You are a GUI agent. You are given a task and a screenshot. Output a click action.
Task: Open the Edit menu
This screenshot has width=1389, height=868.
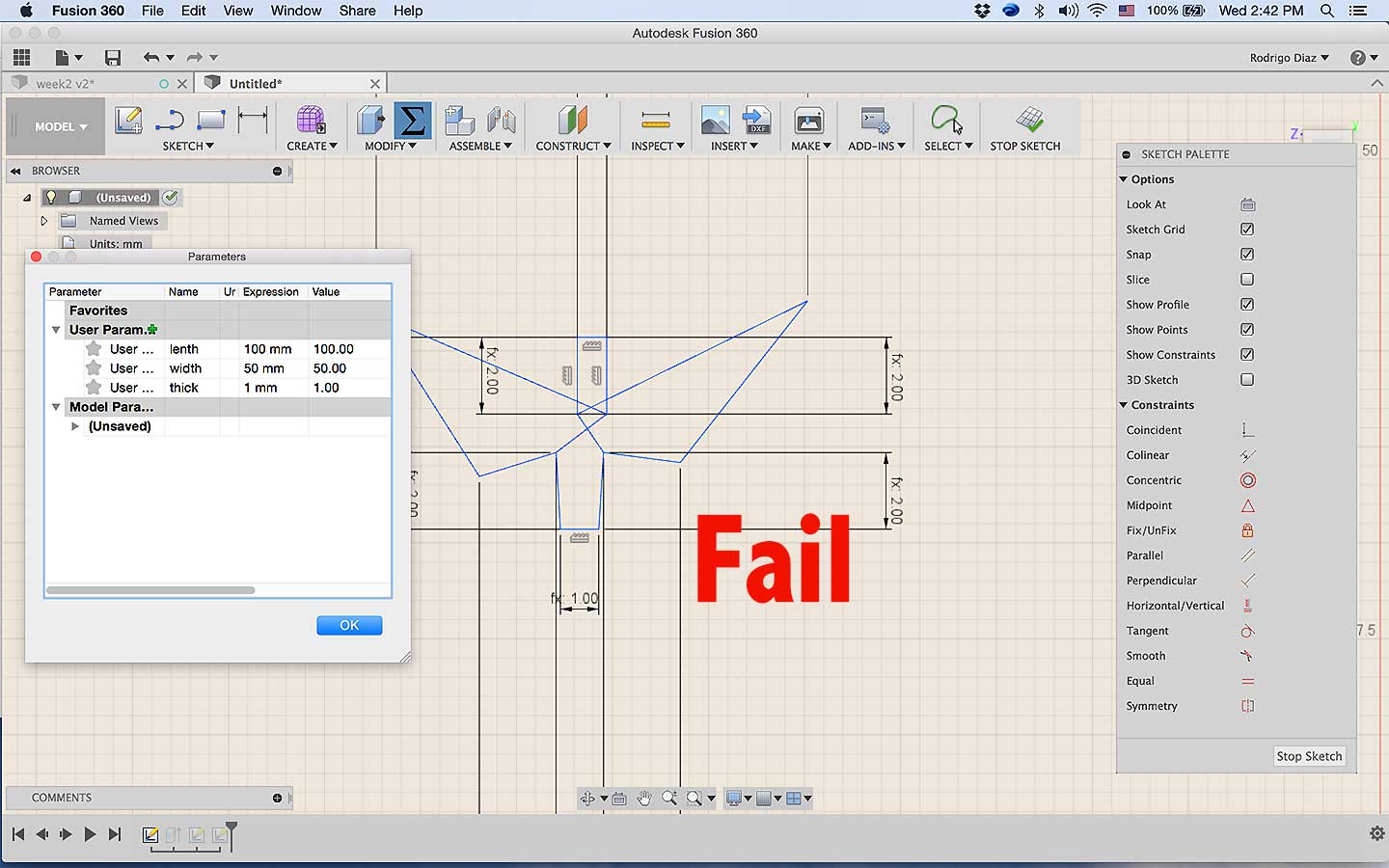point(193,11)
